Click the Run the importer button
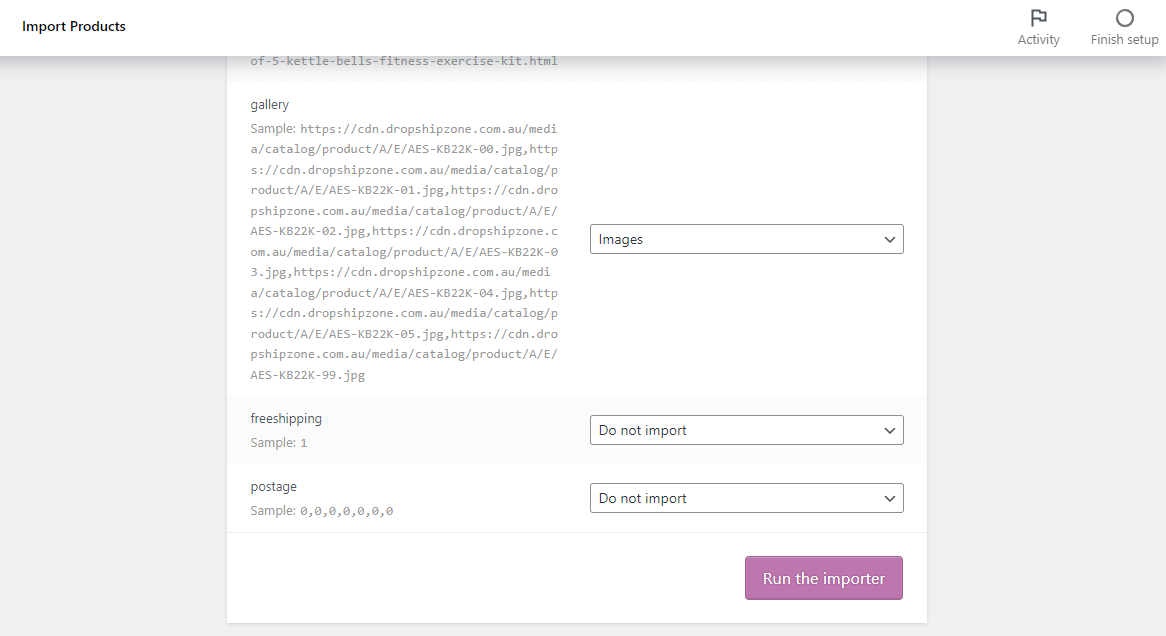Screen dimensions: 1166x636 (824, 578)
